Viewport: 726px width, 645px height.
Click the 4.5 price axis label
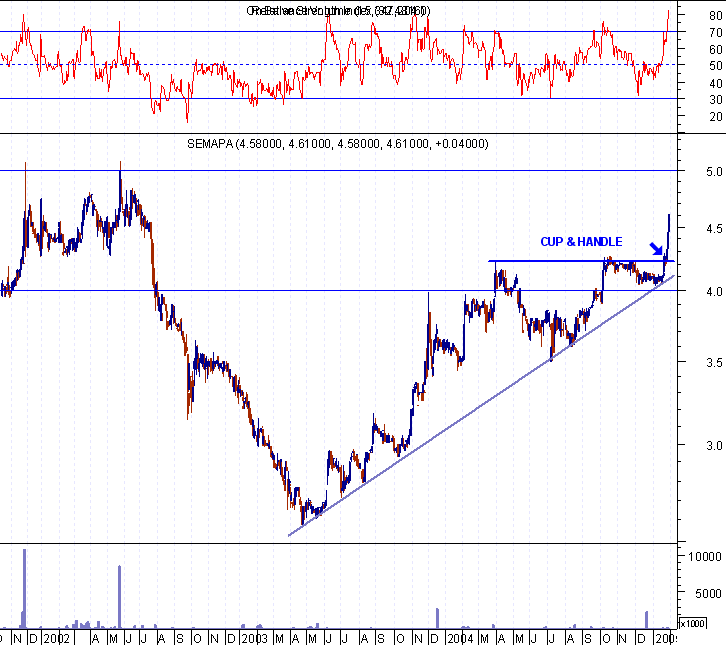pos(714,229)
